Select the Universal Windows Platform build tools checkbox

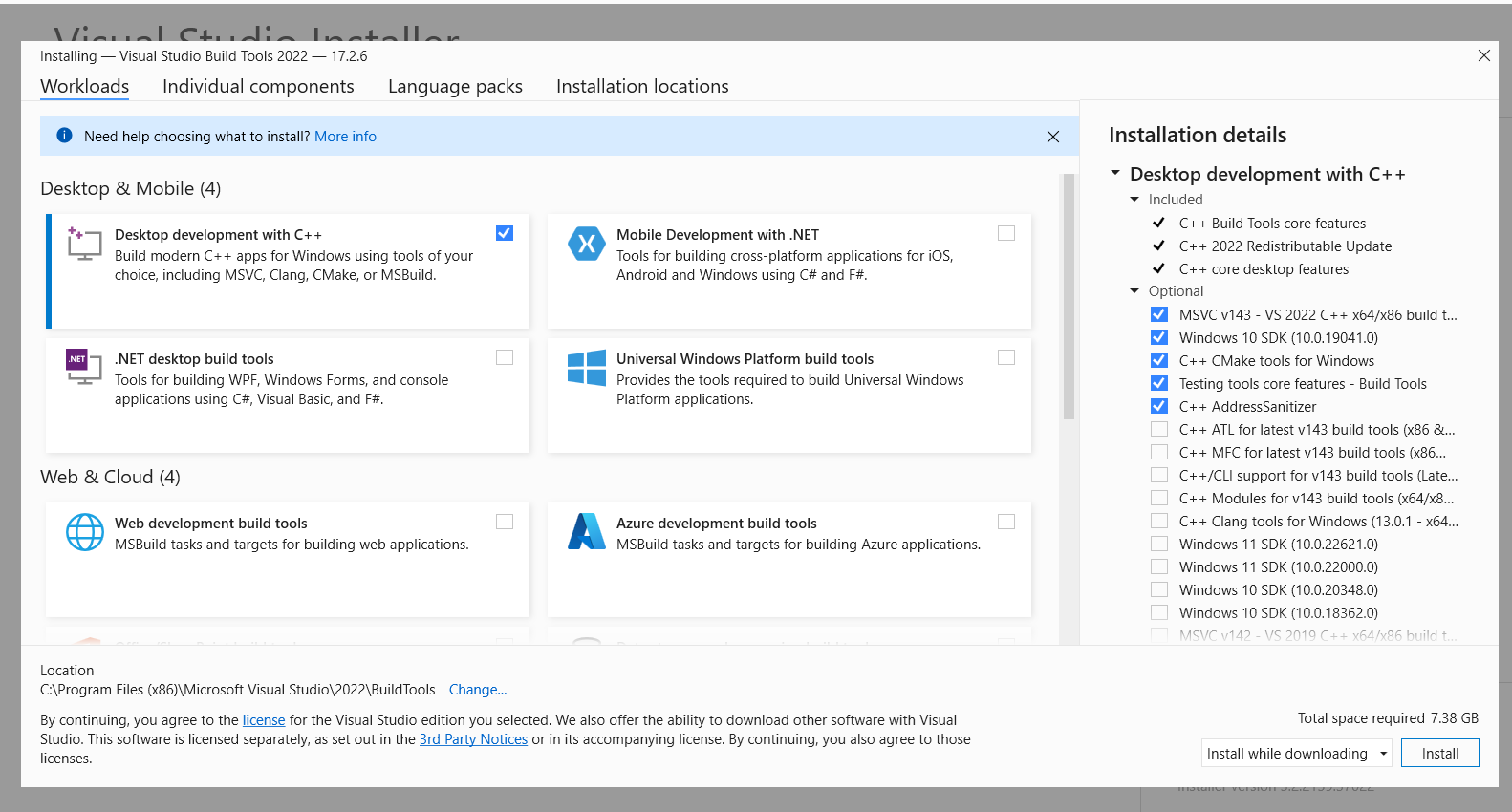1006,357
